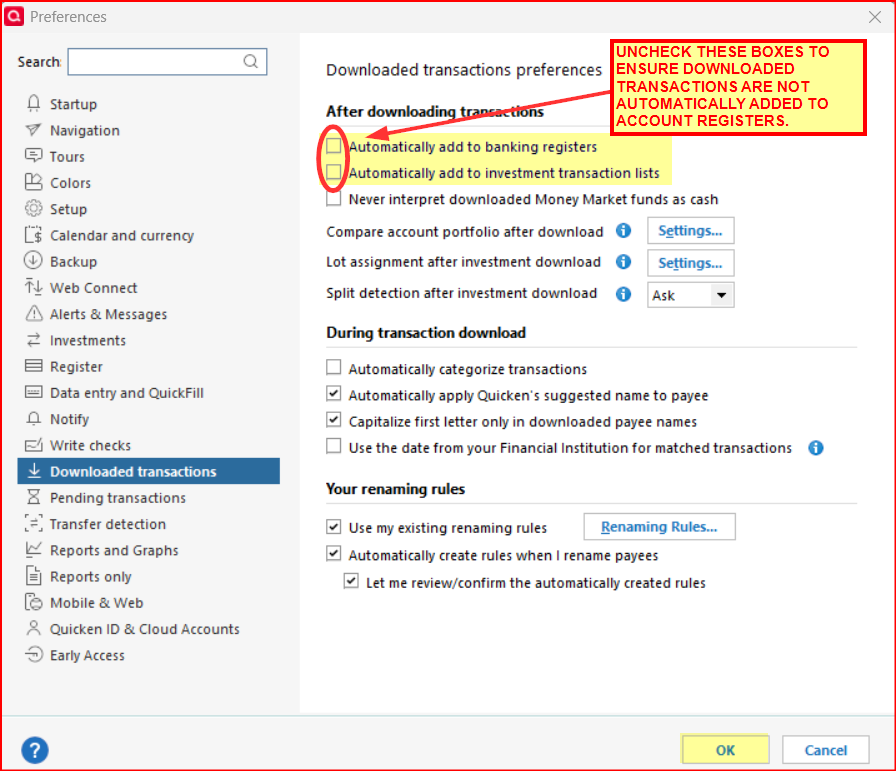This screenshot has height=771, width=896.
Task: Click the Reports and Graphs chart icon
Action: [x=34, y=549]
